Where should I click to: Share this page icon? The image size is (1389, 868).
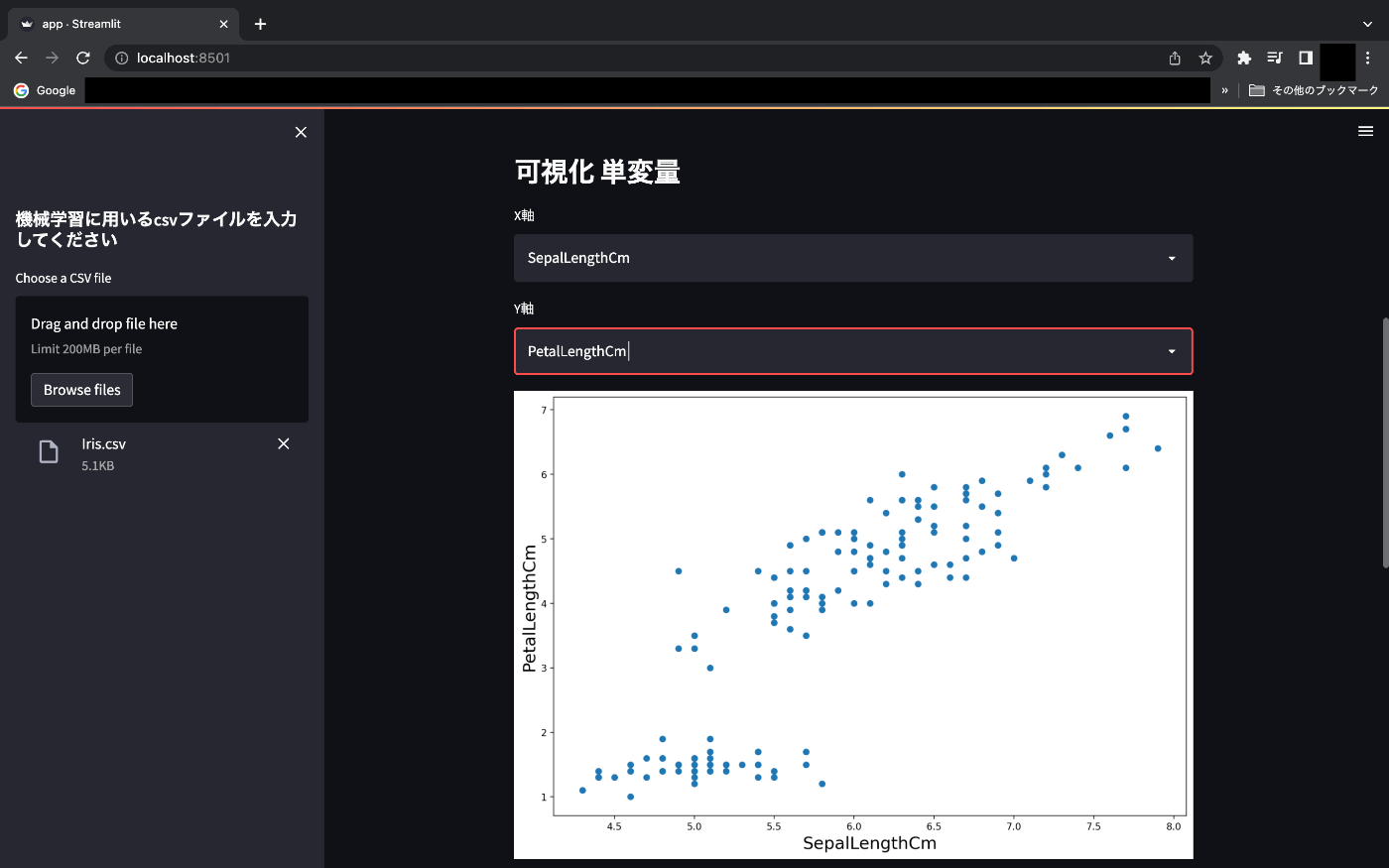click(1175, 58)
